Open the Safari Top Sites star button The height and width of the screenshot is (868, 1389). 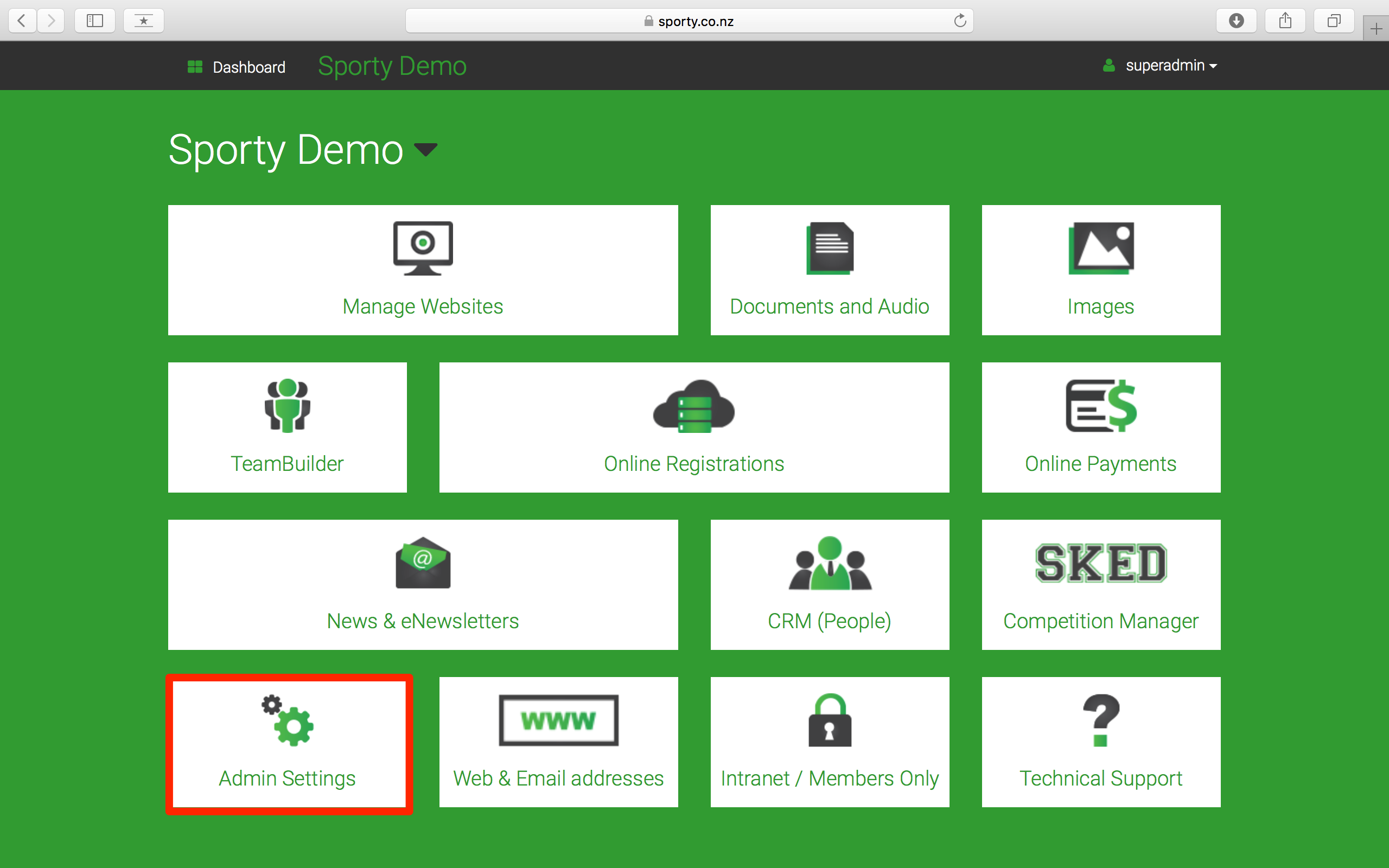point(143,21)
